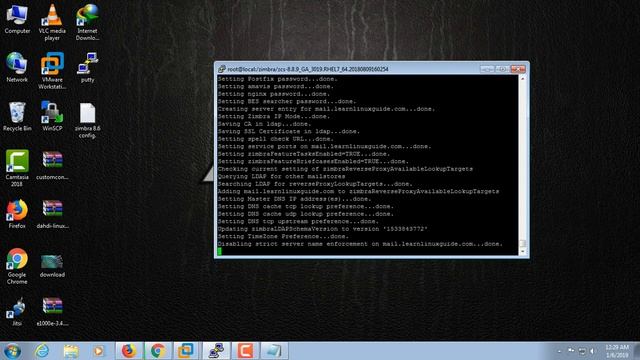Maximize the PuTTY terminal window

(502, 69)
